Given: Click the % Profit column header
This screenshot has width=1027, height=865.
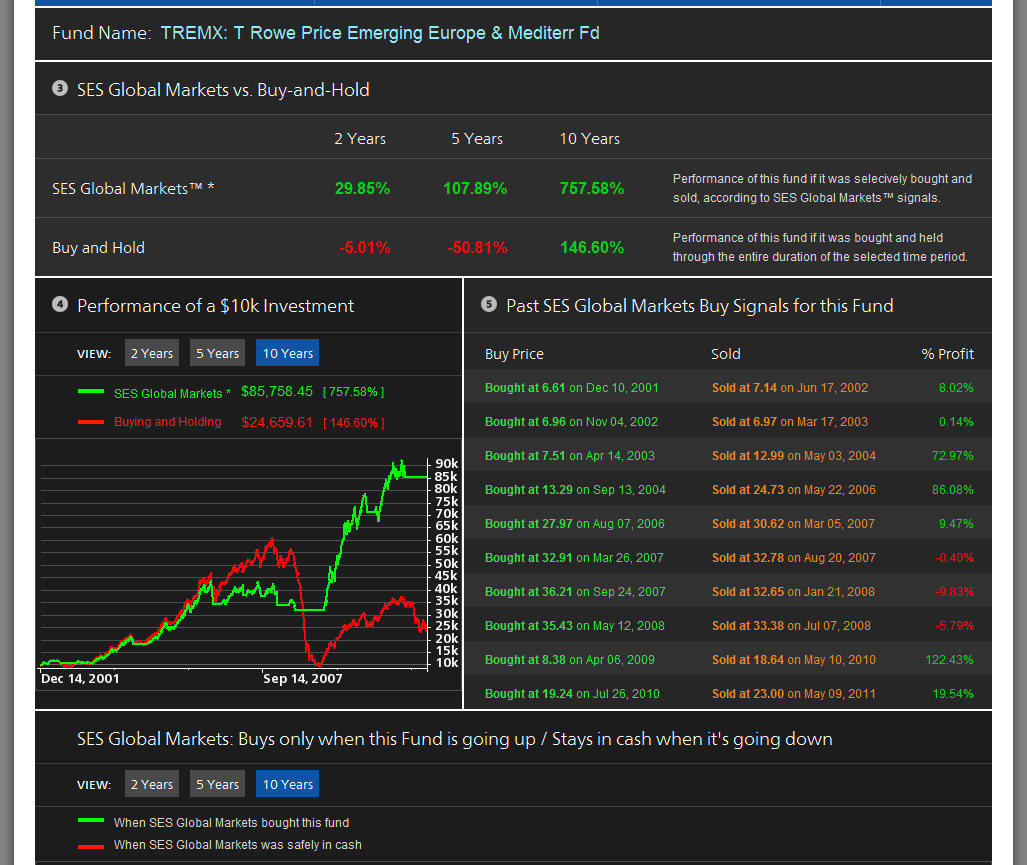Looking at the screenshot, I should tap(947, 354).
